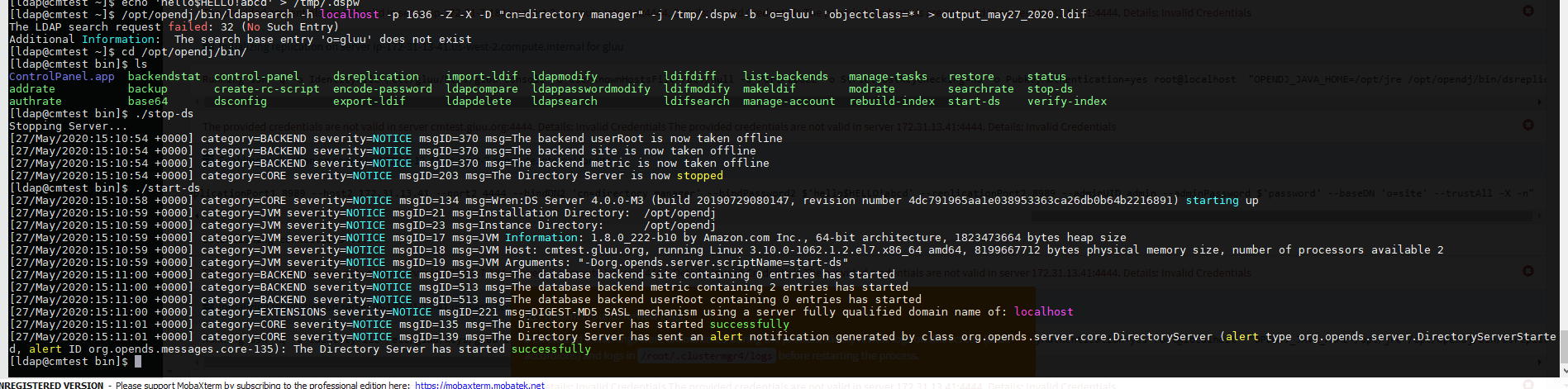Click 'backend metric containing 2 entries' line
This screenshot has width=1568, height=389.
(x=459, y=287)
